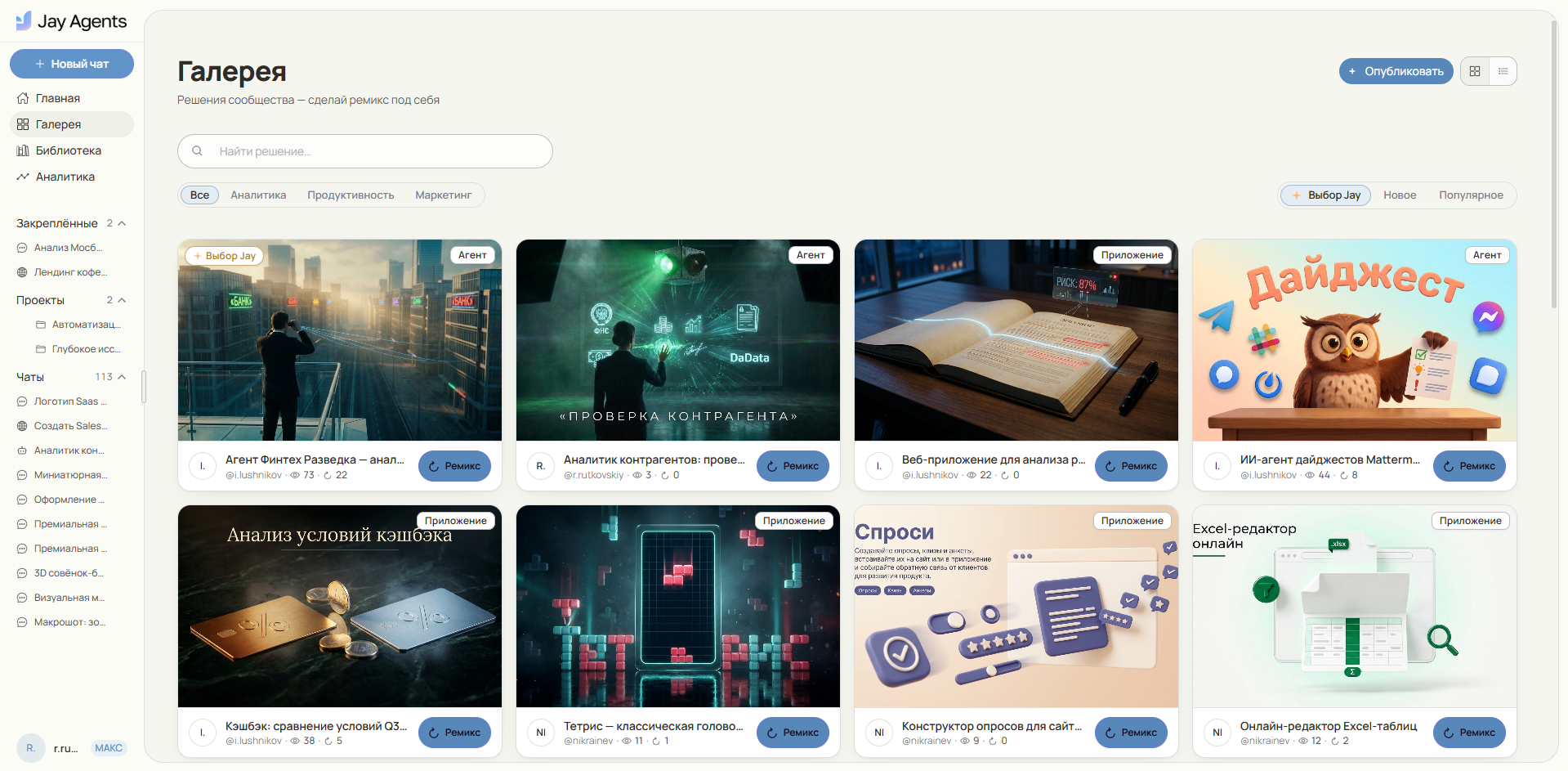Click the Опубликовать button
Screen dimensions: 1568x771
[1396, 71]
